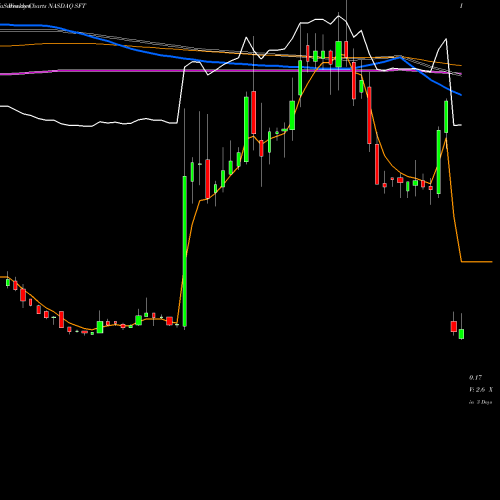Click the last red candlestick after the gap down
This screenshot has width=500, height=500.
(453, 326)
